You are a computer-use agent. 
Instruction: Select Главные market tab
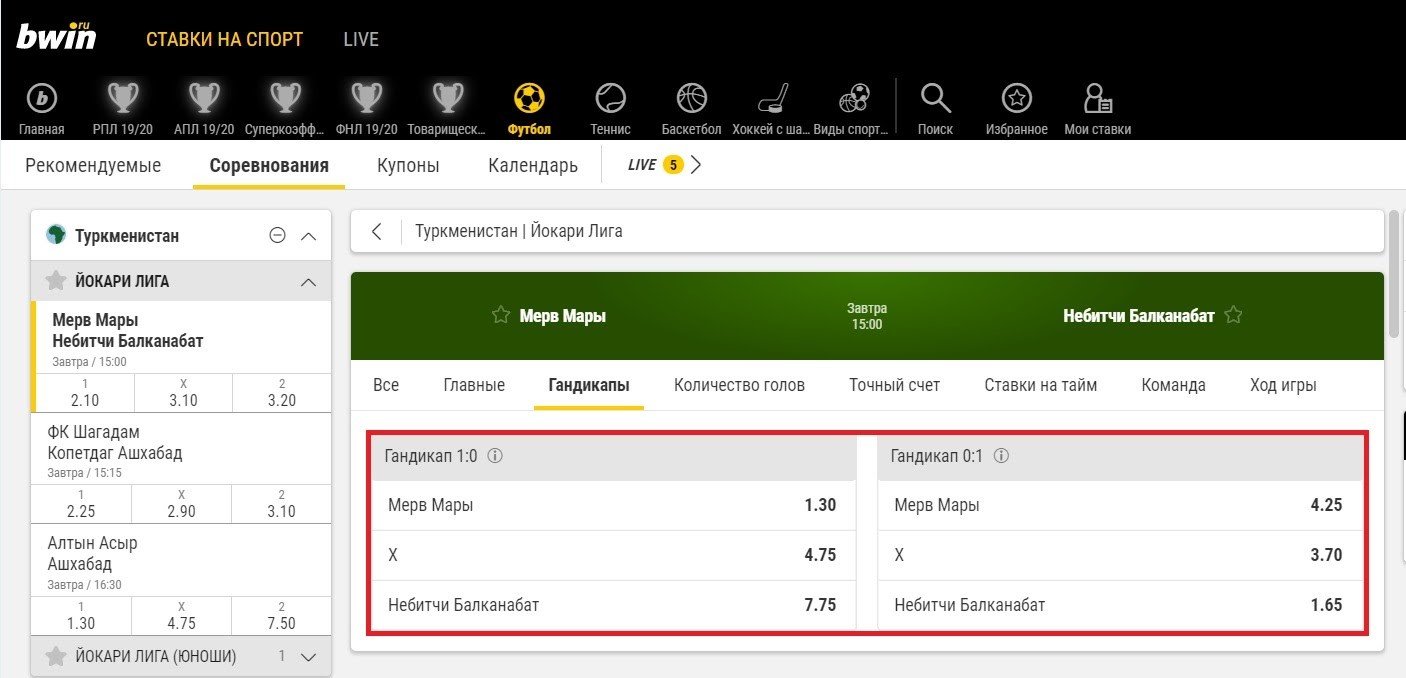tap(474, 385)
